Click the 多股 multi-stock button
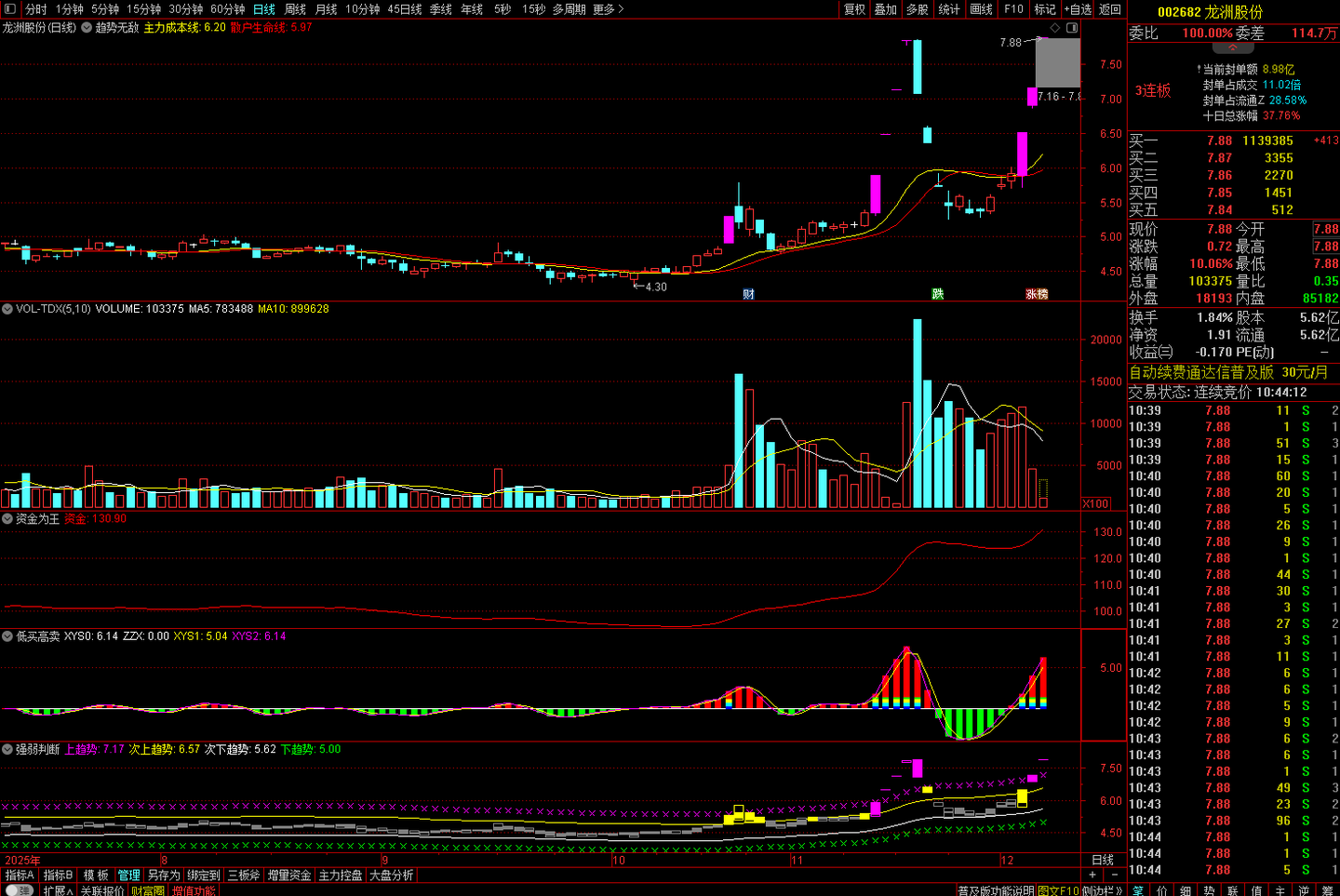The image size is (1340, 896). (918, 9)
